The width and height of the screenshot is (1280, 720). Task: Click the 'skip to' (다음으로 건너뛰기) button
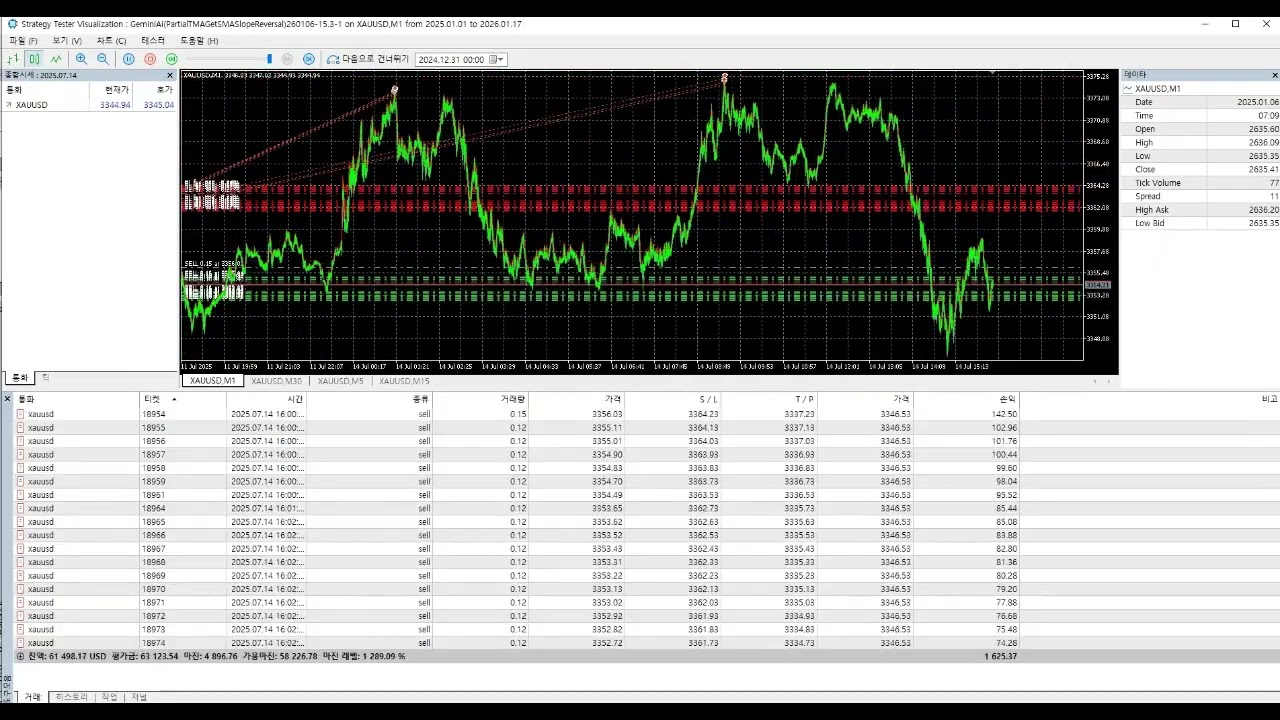click(x=368, y=59)
